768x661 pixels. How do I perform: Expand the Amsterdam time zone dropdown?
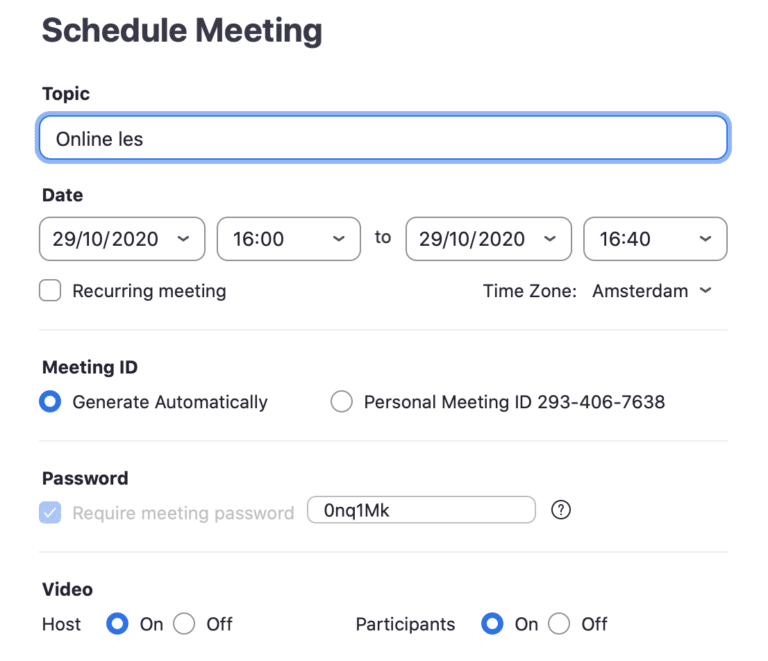click(x=651, y=291)
